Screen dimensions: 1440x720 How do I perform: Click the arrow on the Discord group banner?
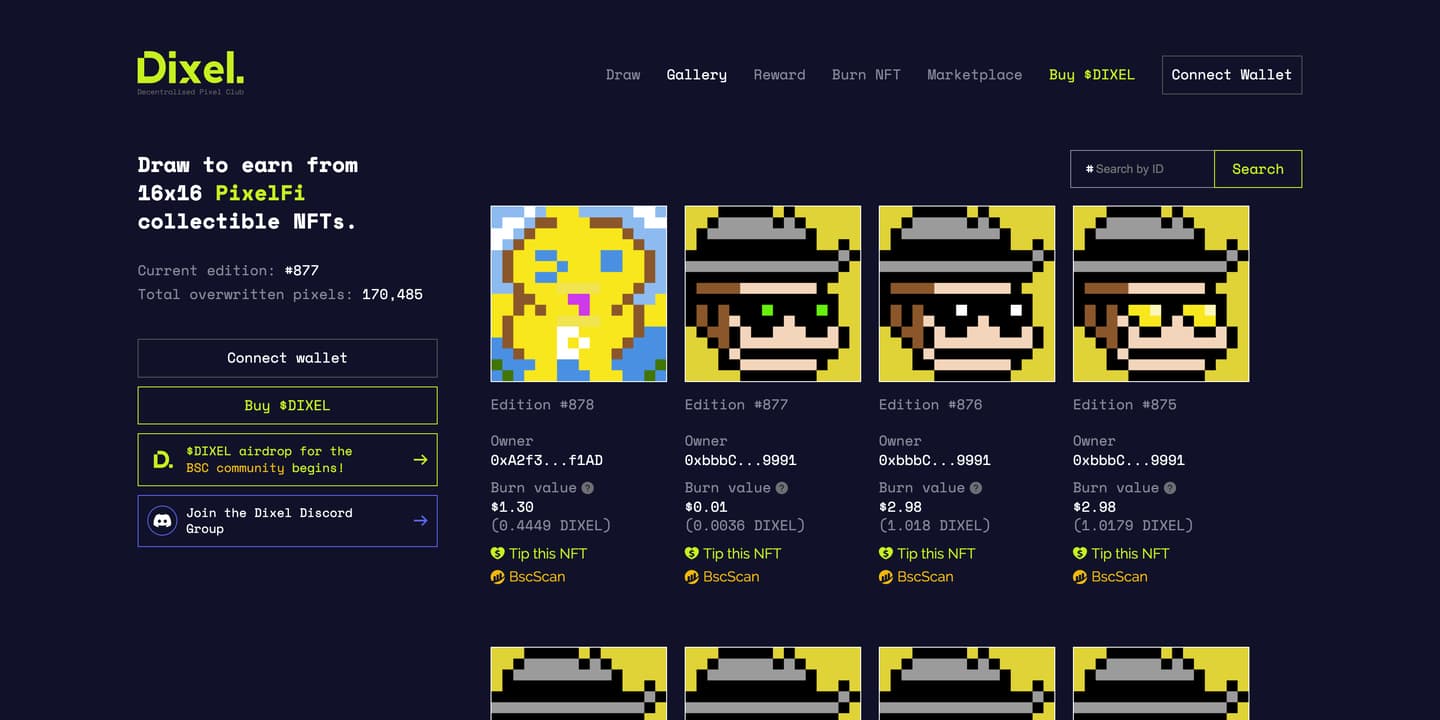click(420, 521)
